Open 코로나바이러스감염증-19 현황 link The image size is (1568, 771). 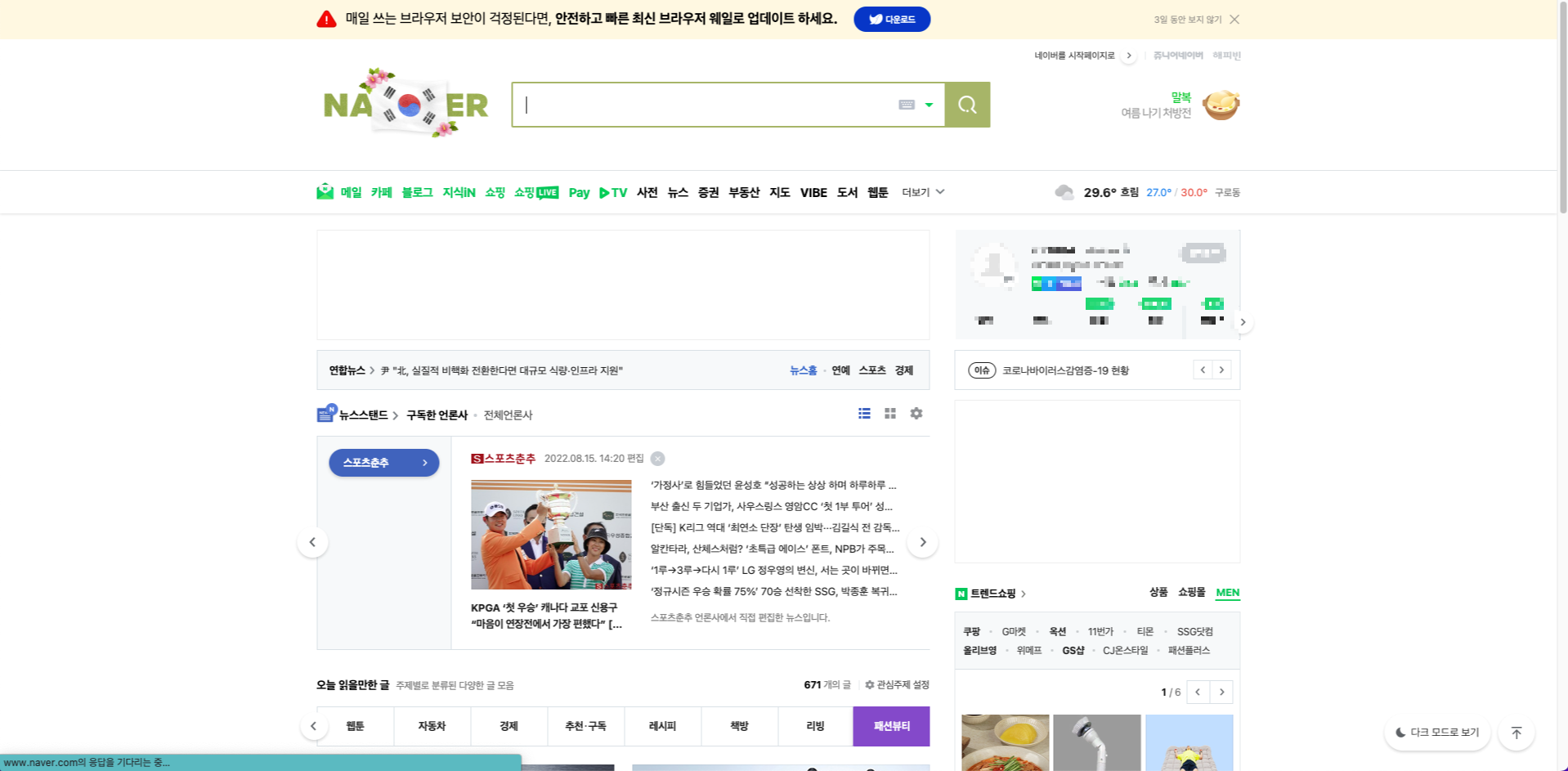tap(1065, 370)
